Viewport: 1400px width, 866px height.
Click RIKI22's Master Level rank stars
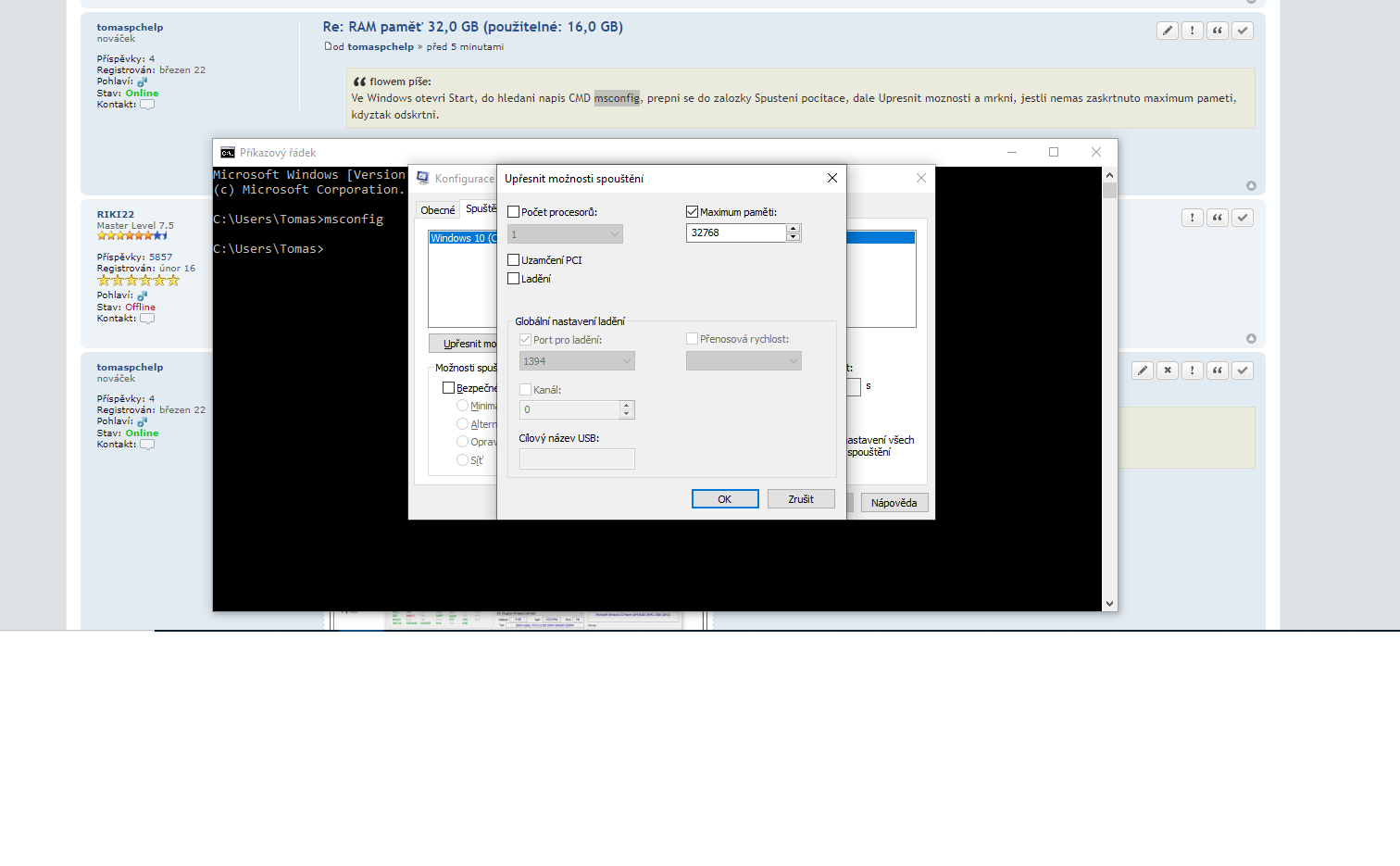point(132,236)
